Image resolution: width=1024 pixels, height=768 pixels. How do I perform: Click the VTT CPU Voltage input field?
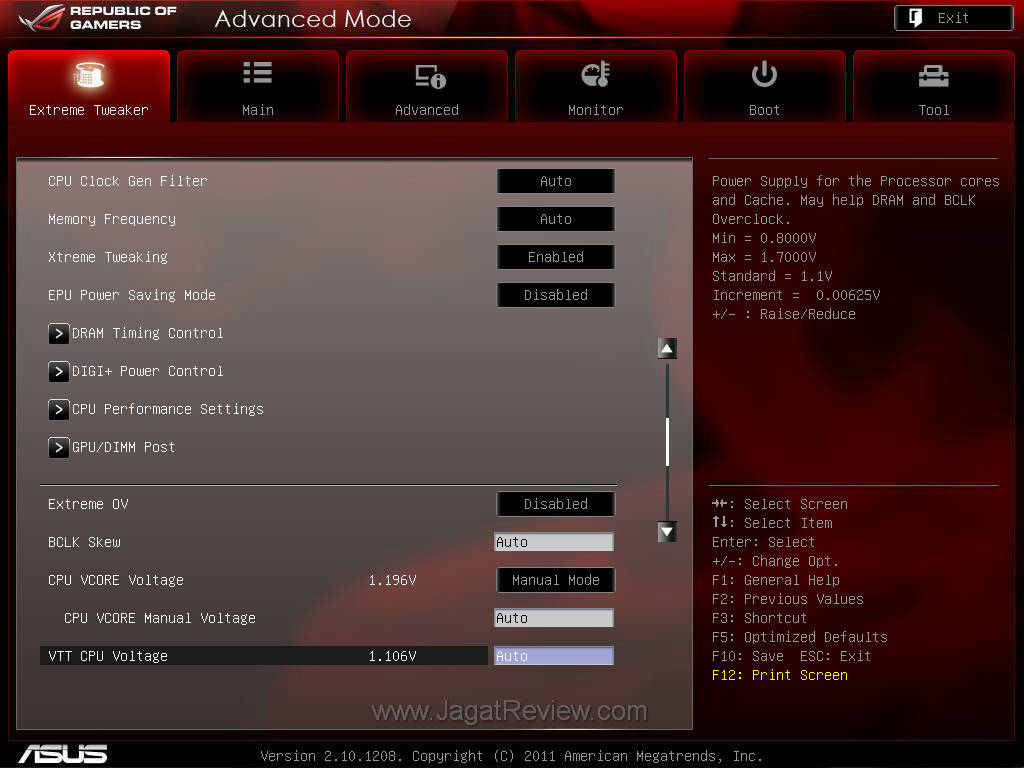(554, 656)
